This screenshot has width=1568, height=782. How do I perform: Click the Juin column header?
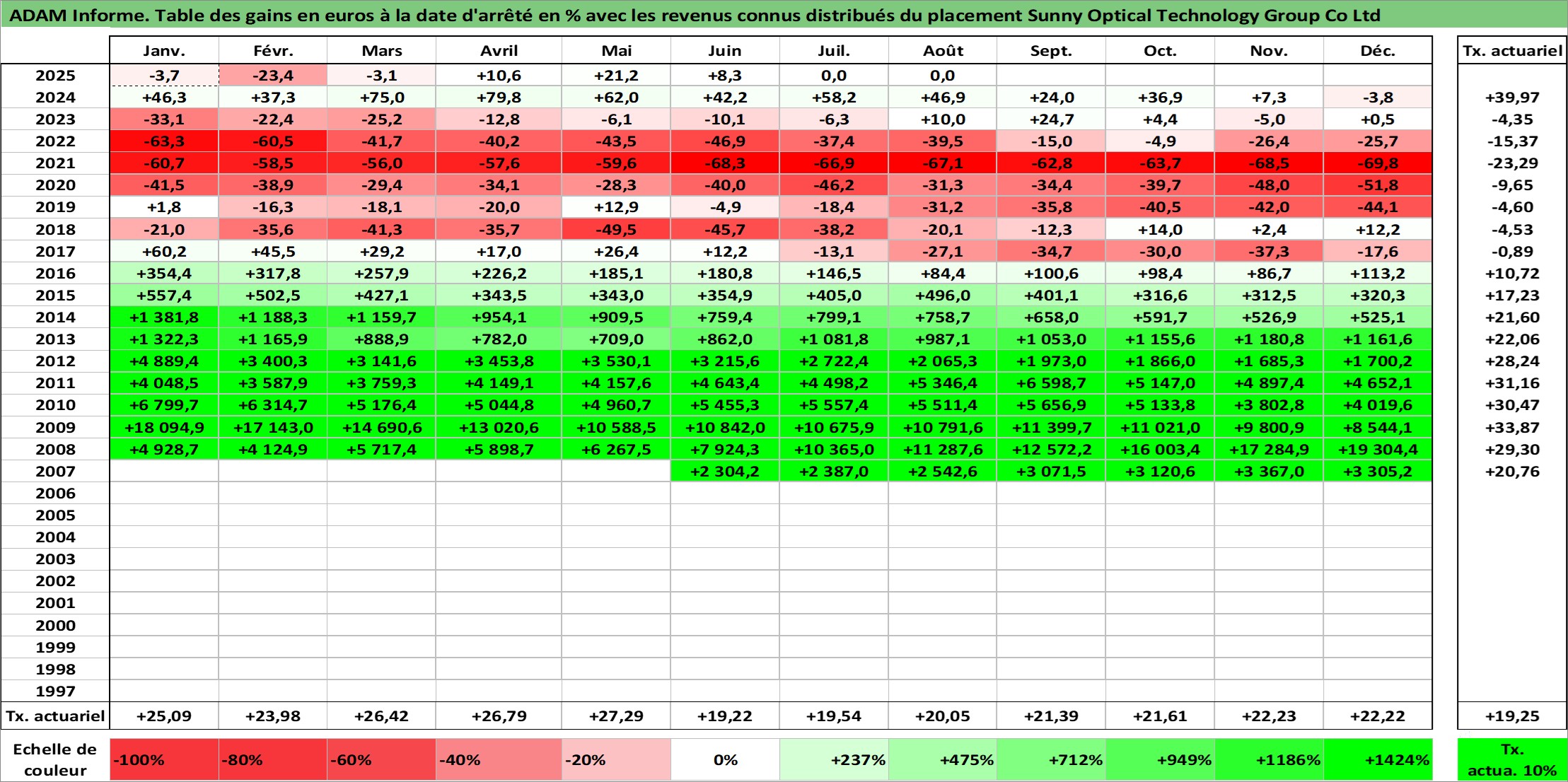(725, 50)
